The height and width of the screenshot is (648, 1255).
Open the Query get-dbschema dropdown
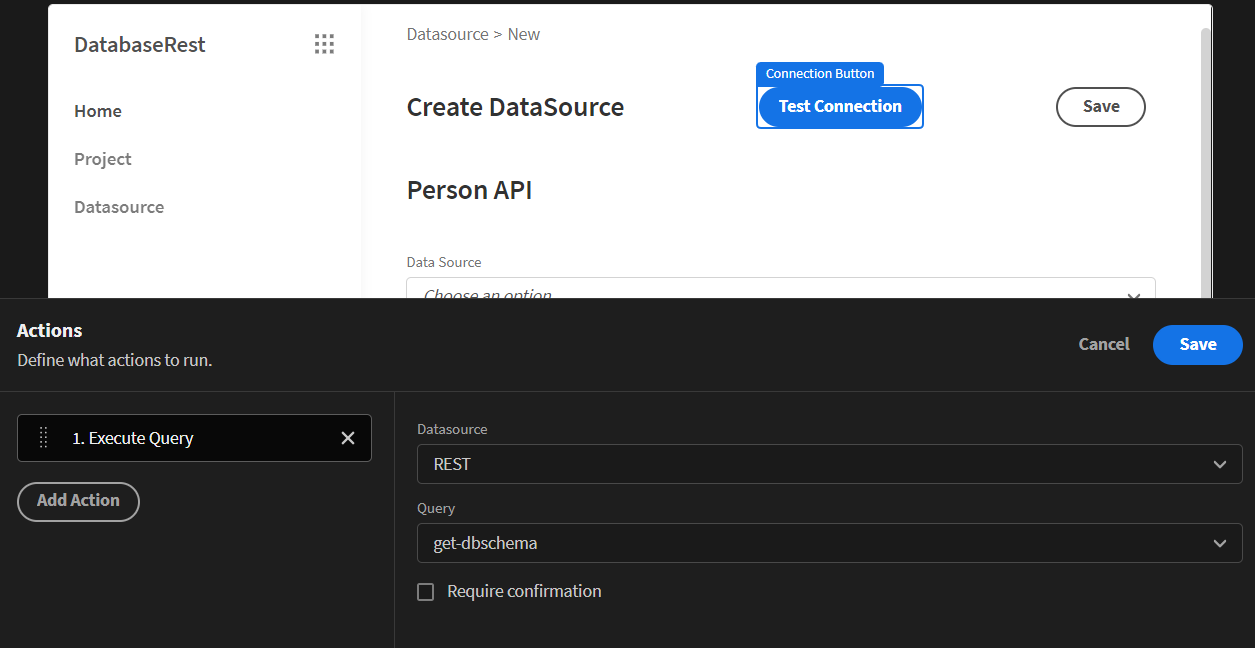coord(829,543)
